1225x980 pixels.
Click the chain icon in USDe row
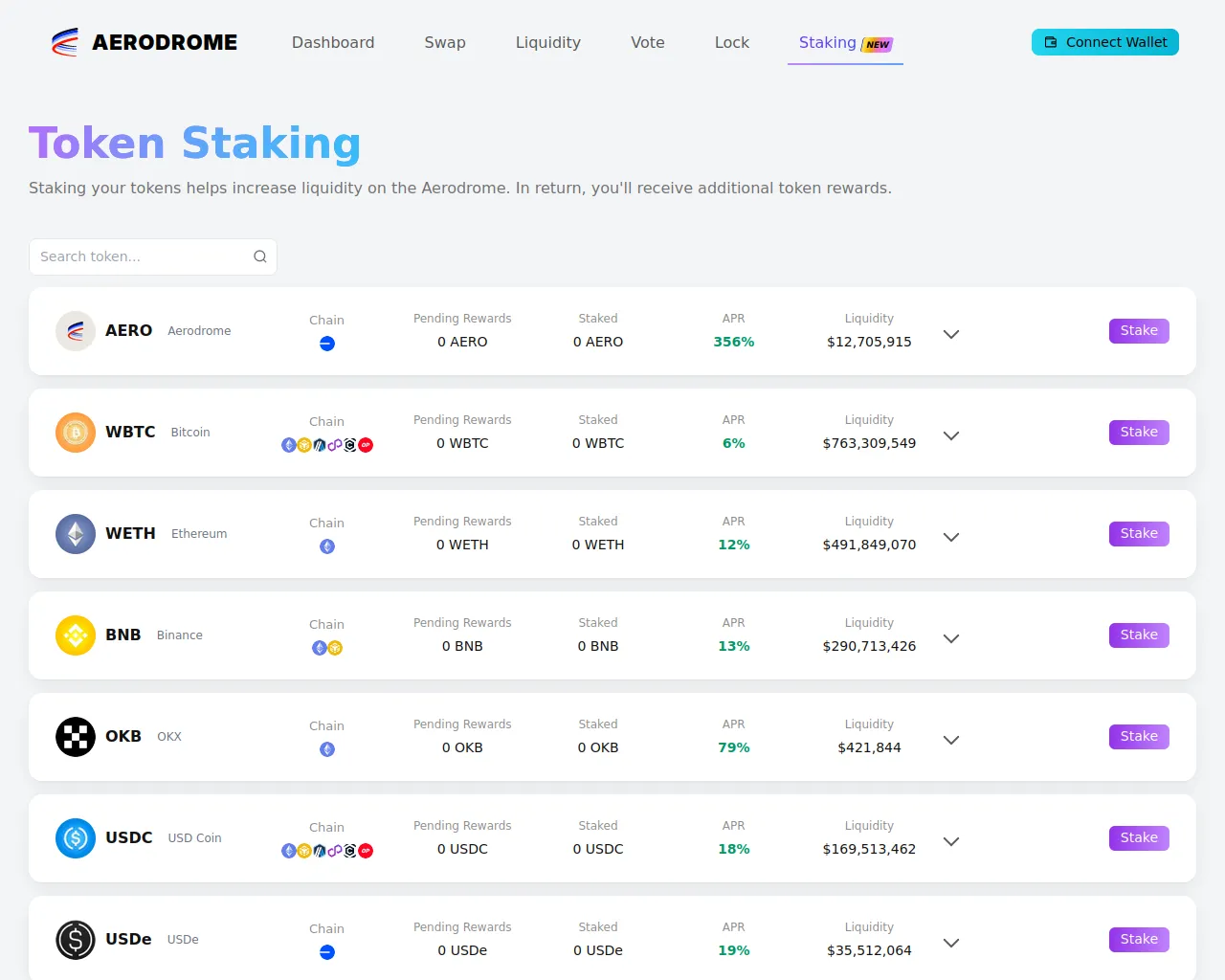point(327,952)
